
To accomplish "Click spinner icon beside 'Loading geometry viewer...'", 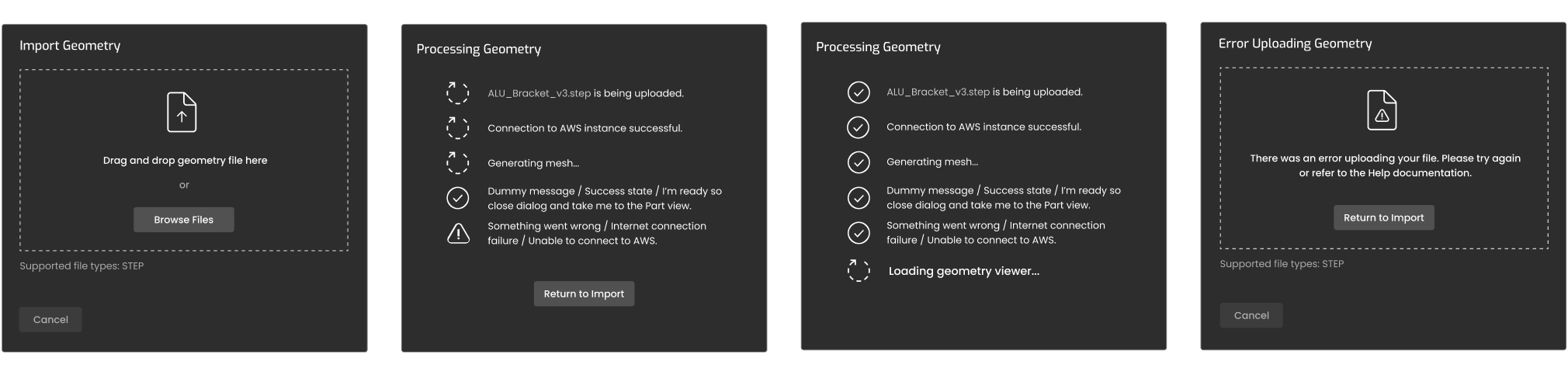I will pyautogui.click(x=858, y=270).
